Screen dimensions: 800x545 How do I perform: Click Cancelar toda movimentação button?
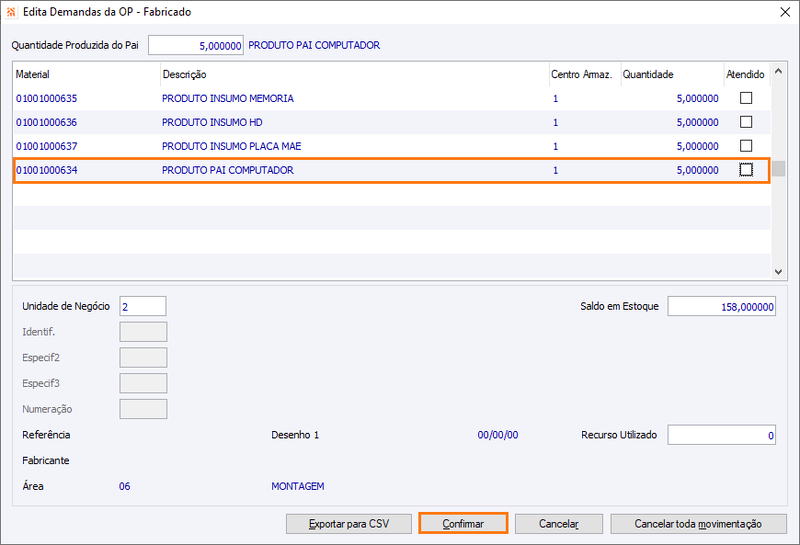click(698, 524)
